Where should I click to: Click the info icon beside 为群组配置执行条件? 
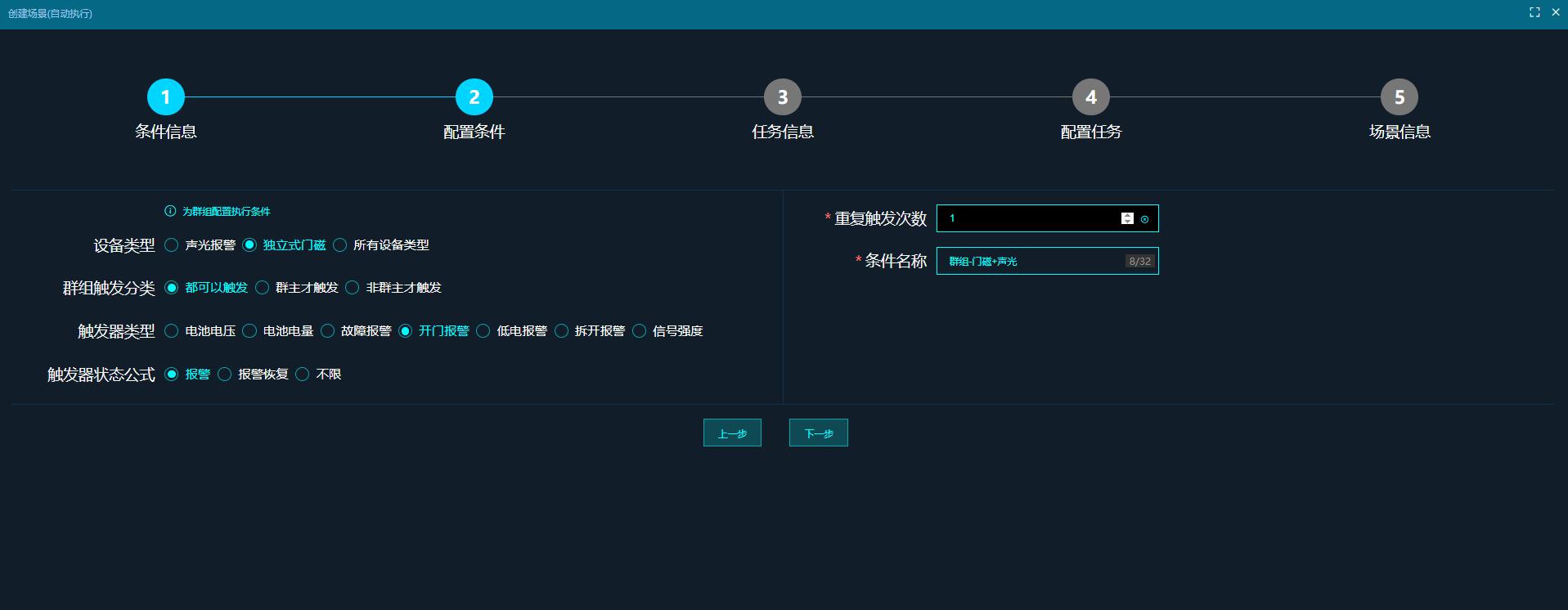170,211
